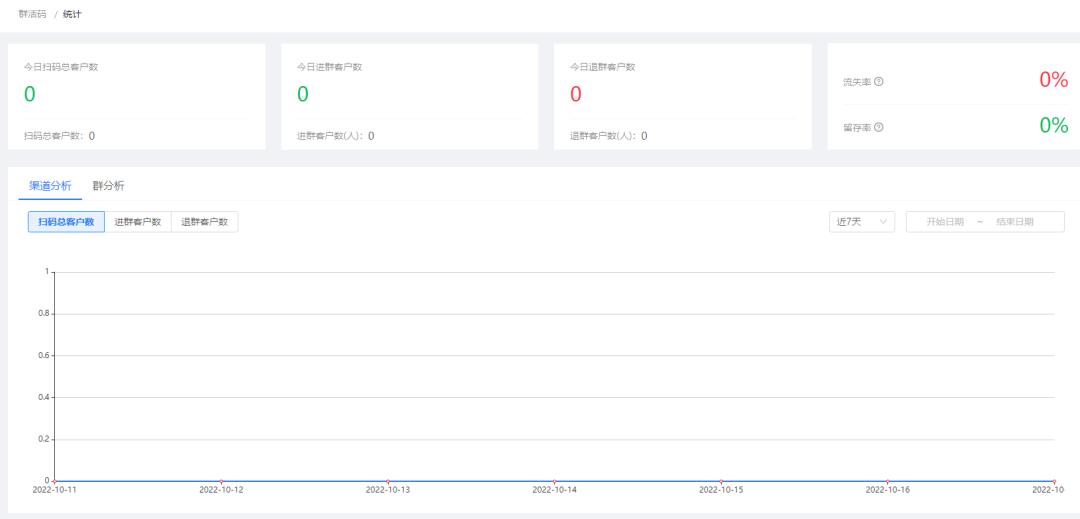Open the 近7天 time range dropdown

point(862,222)
